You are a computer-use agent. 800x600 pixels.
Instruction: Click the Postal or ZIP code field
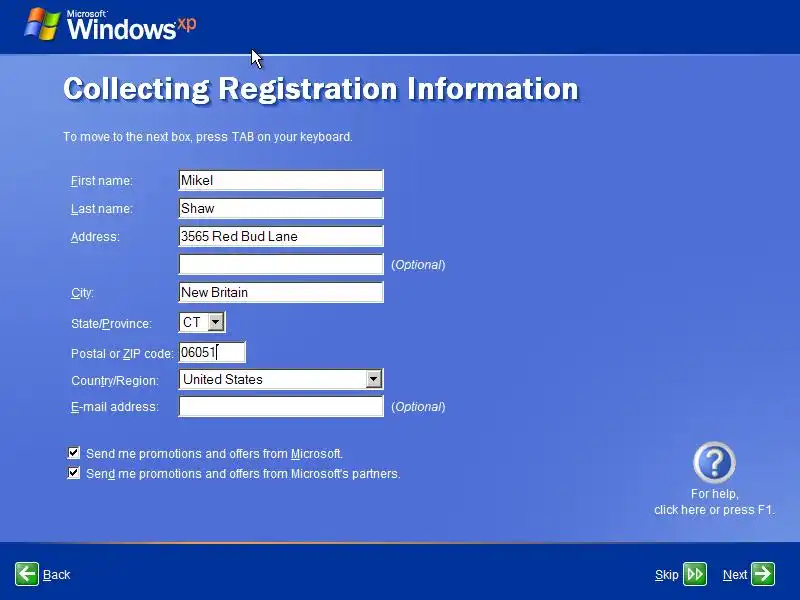pyautogui.click(x=212, y=352)
